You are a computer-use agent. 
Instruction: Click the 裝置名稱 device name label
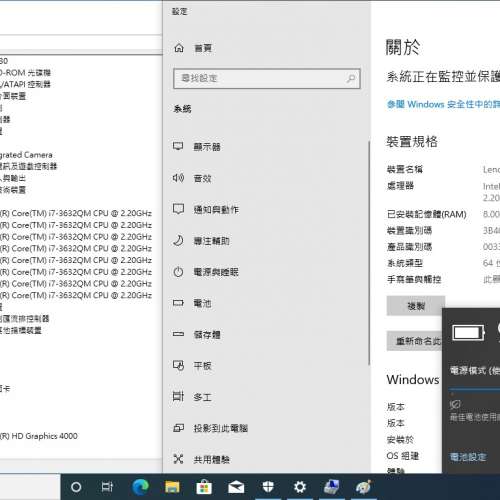point(405,169)
